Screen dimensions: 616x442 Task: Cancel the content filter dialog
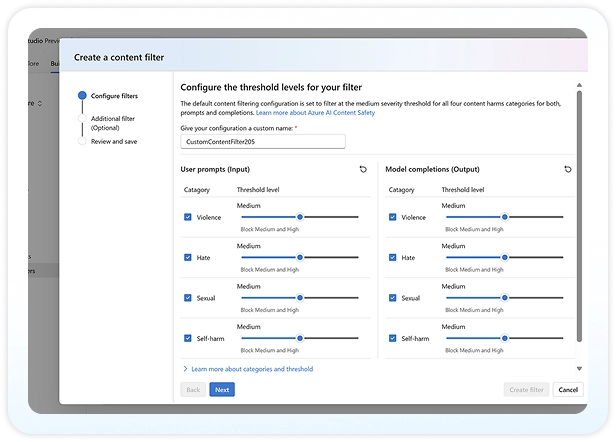[x=568, y=390]
